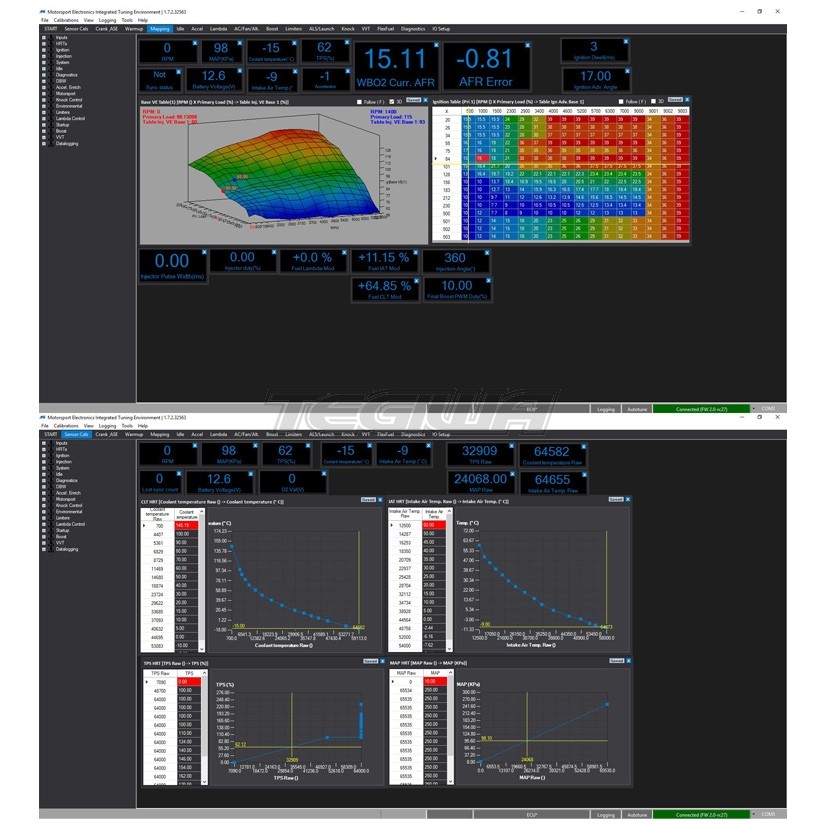Click Saved button on the MAP HRT panel
The image size is (825, 825).
pos(614,661)
